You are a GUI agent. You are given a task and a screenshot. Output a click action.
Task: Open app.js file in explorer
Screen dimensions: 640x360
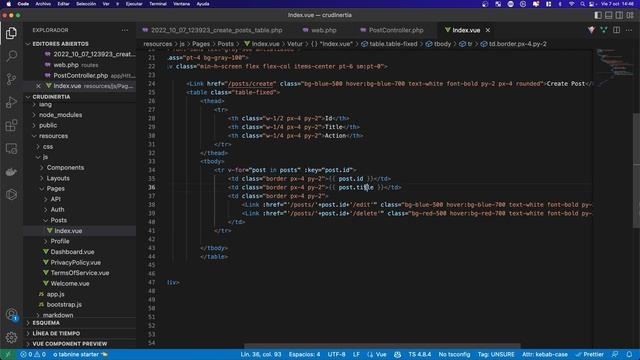click(x=55, y=294)
